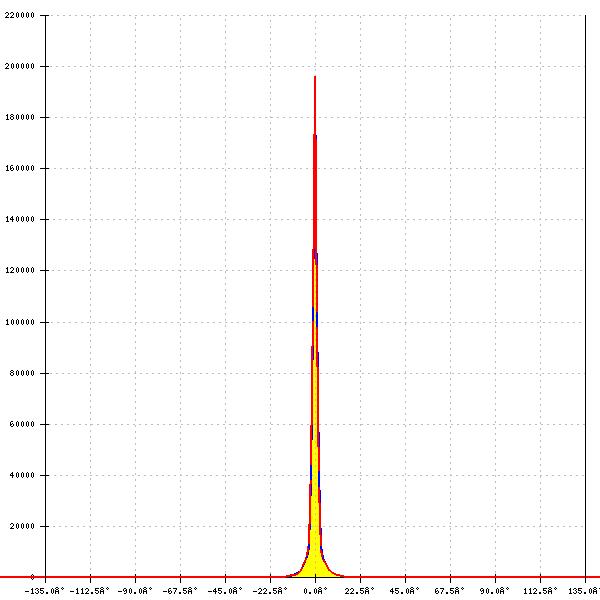Screen dimensions: 600x600
Task: Select the 80000 y-axis label
Action: point(22,373)
